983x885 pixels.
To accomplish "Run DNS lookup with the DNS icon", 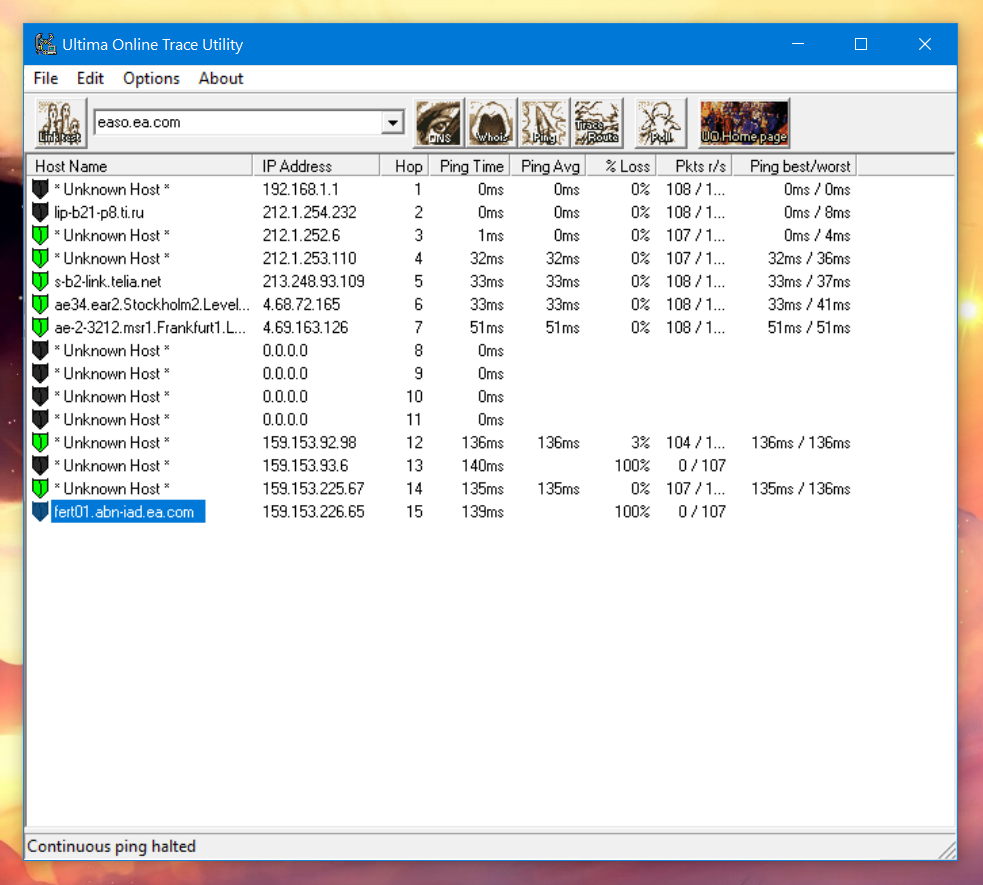I will [438, 123].
